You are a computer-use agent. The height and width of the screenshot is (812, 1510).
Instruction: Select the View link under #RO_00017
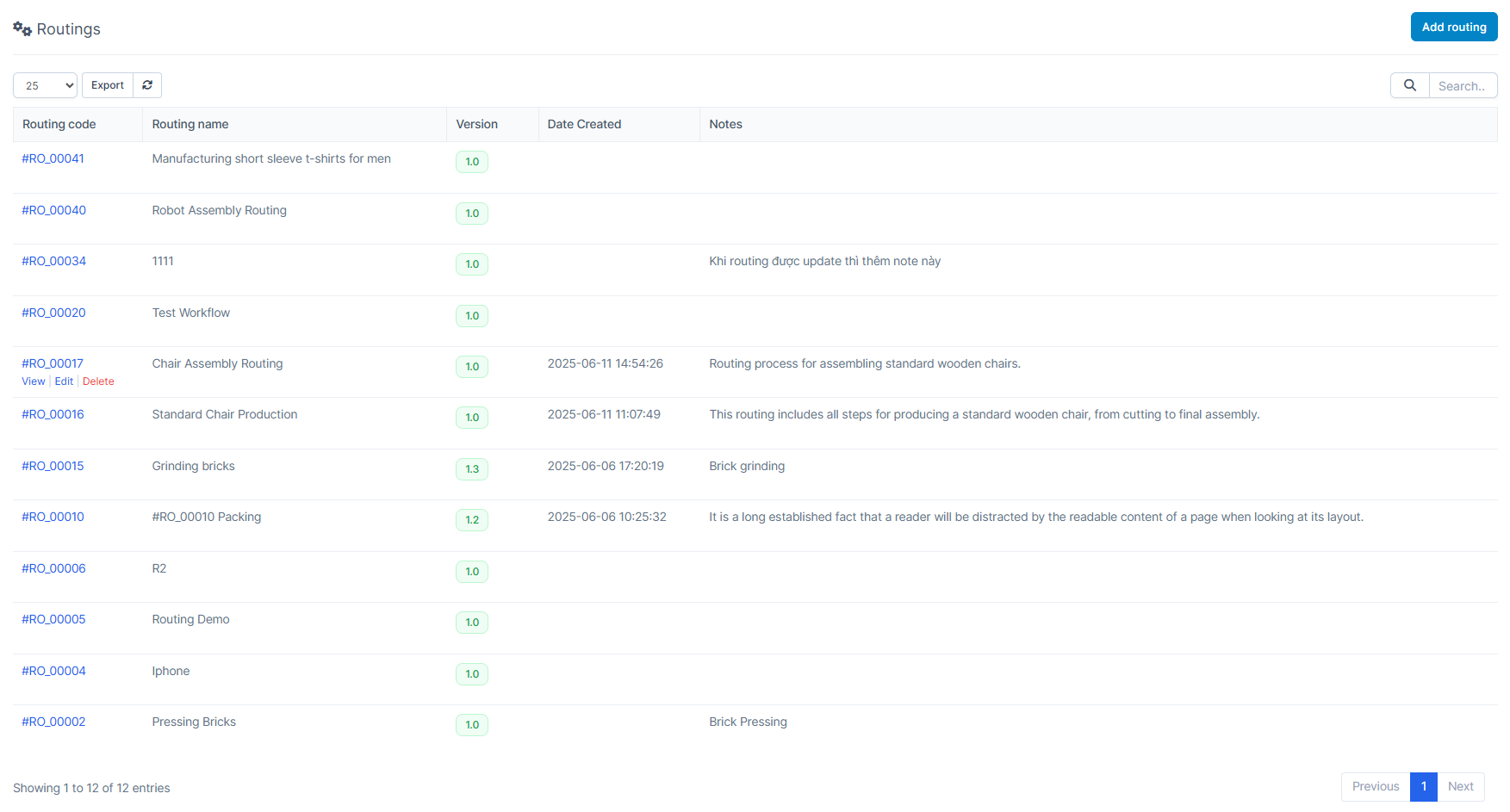click(33, 381)
